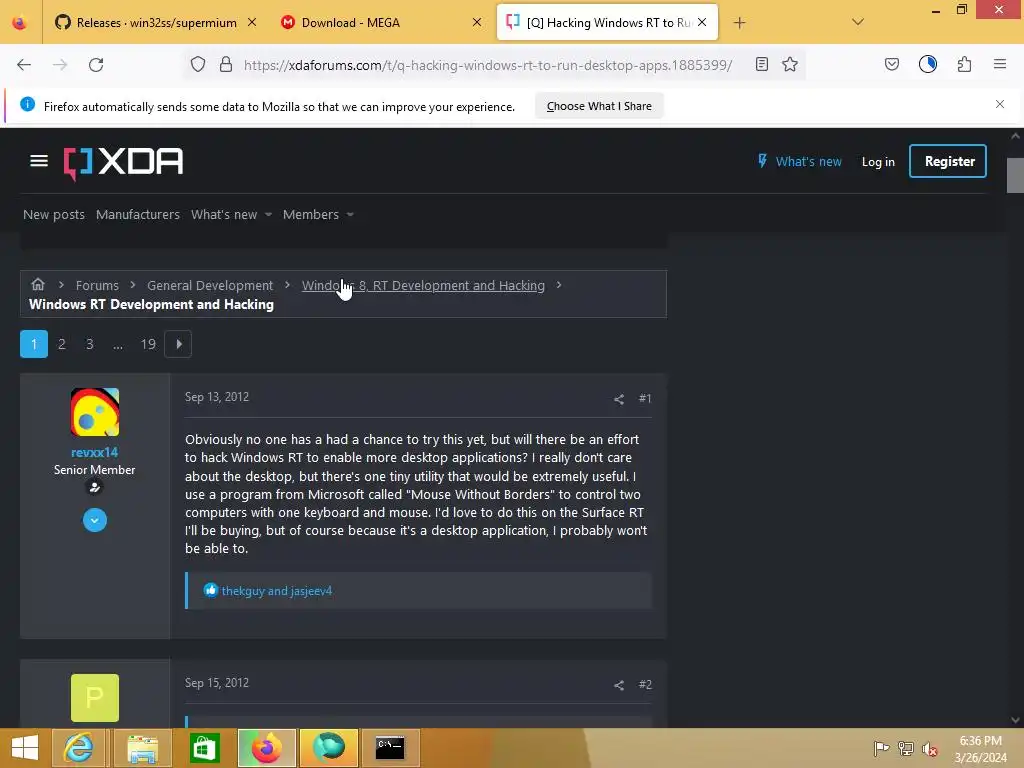Open revxx14 avatar profile
The image size is (1024, 768).
[95, 412]
